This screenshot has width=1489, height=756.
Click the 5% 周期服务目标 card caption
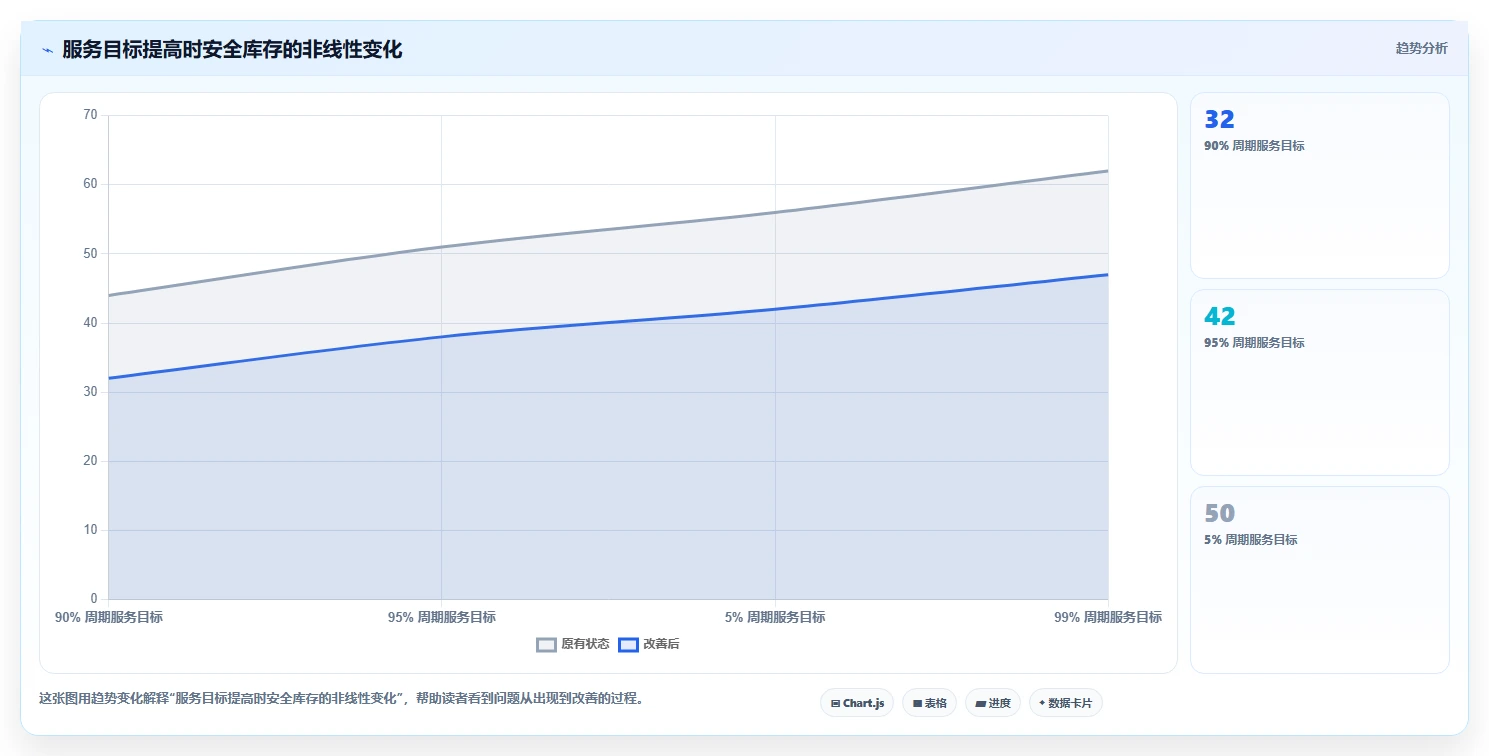click(1251, 540)
